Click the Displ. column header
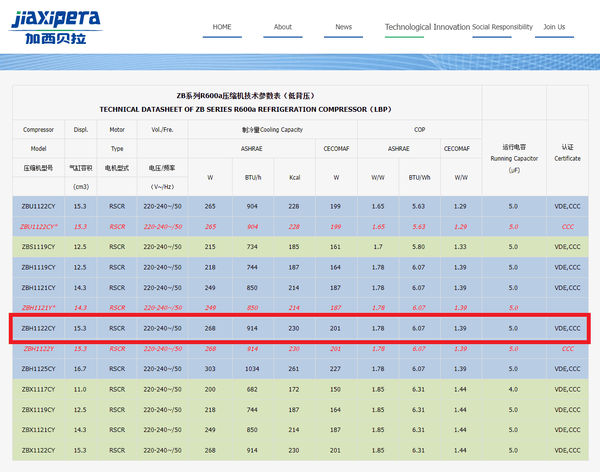The width and height of the screenshot is (600, 472). [81, 129]
